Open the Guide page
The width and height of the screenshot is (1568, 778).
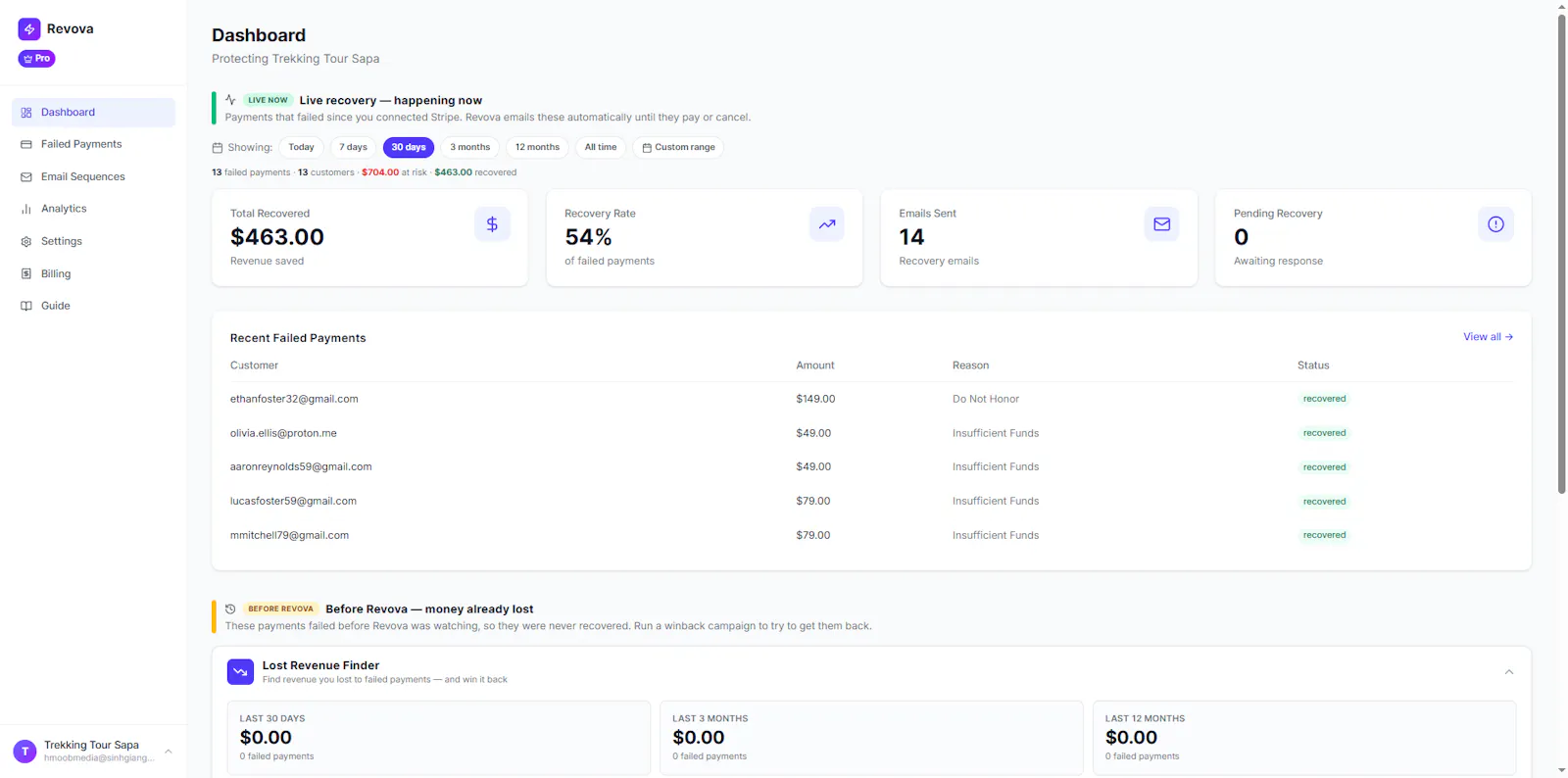click(93, 306)
